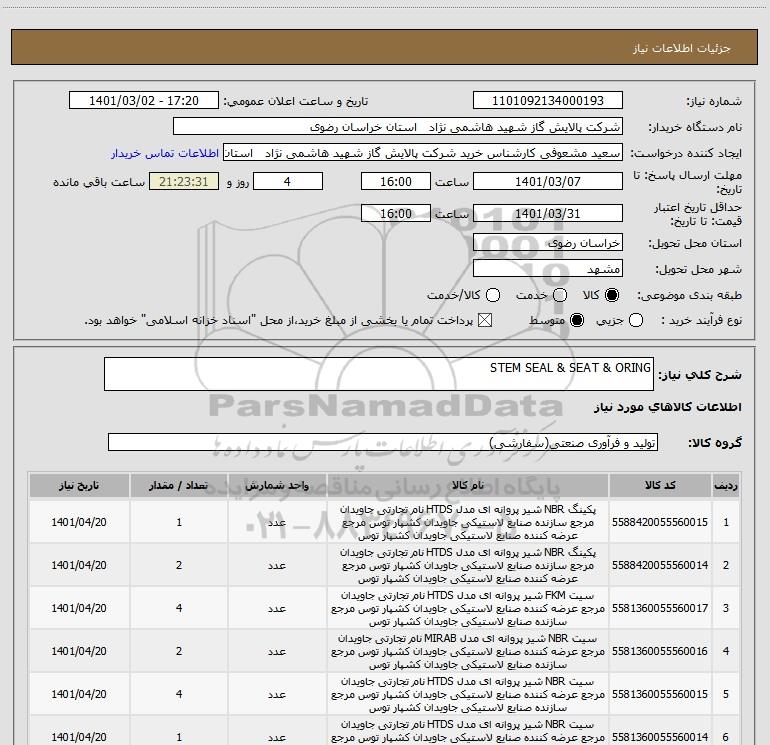770x745 pixels.
Task: Click the price validity date 1401/03/31 field
Action: (x=547, y=214)
